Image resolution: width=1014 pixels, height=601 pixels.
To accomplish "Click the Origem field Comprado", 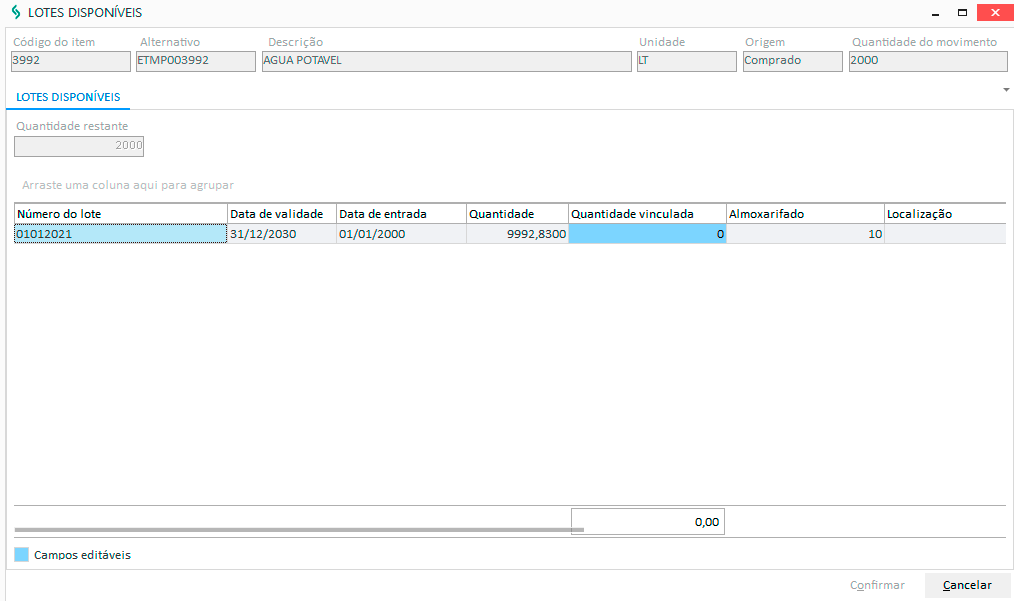I will 793,61.
